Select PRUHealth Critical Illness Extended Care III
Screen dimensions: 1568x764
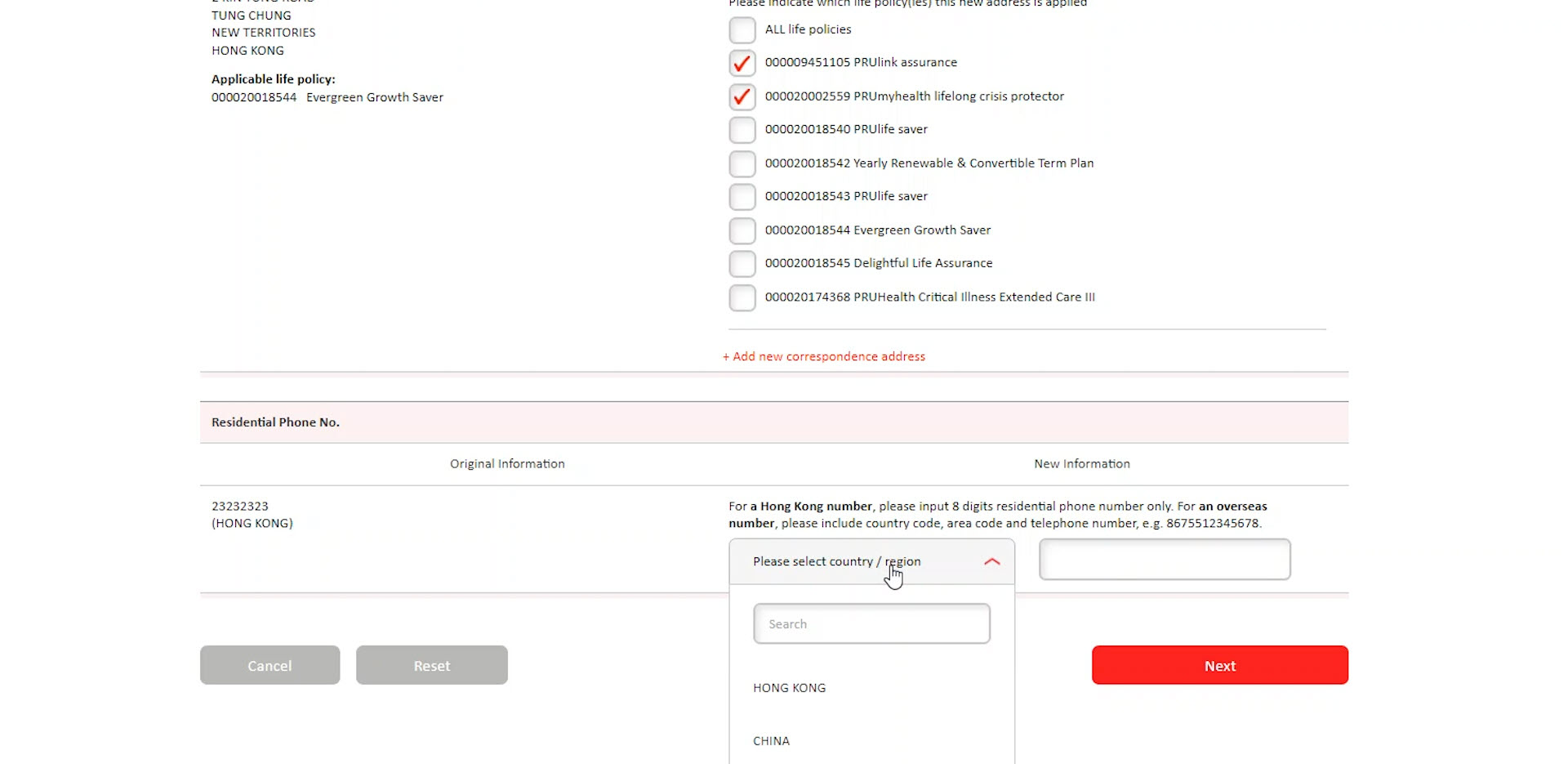[742, 297]
